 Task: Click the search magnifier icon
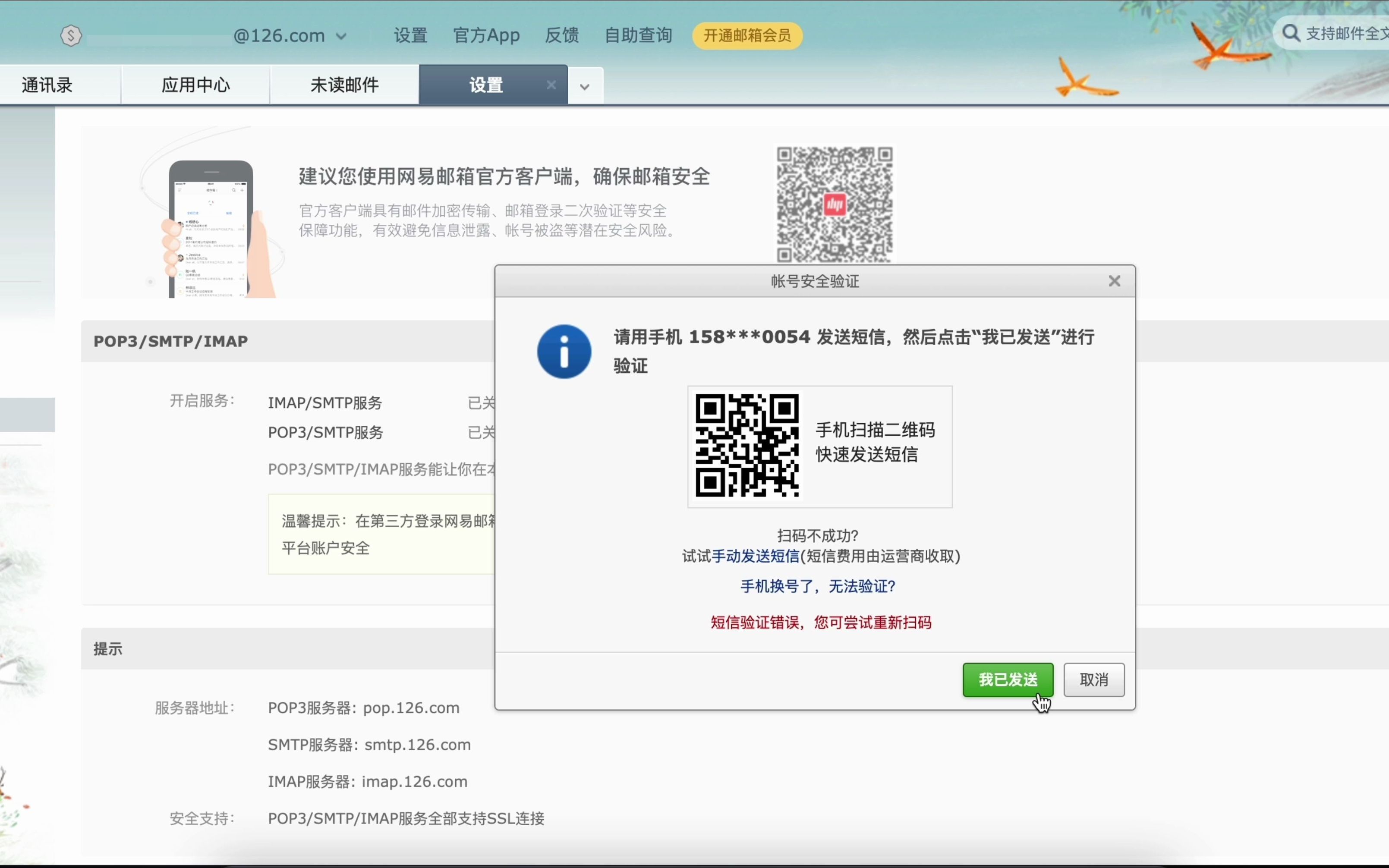pyautogui.click(x=1291, y=33)
